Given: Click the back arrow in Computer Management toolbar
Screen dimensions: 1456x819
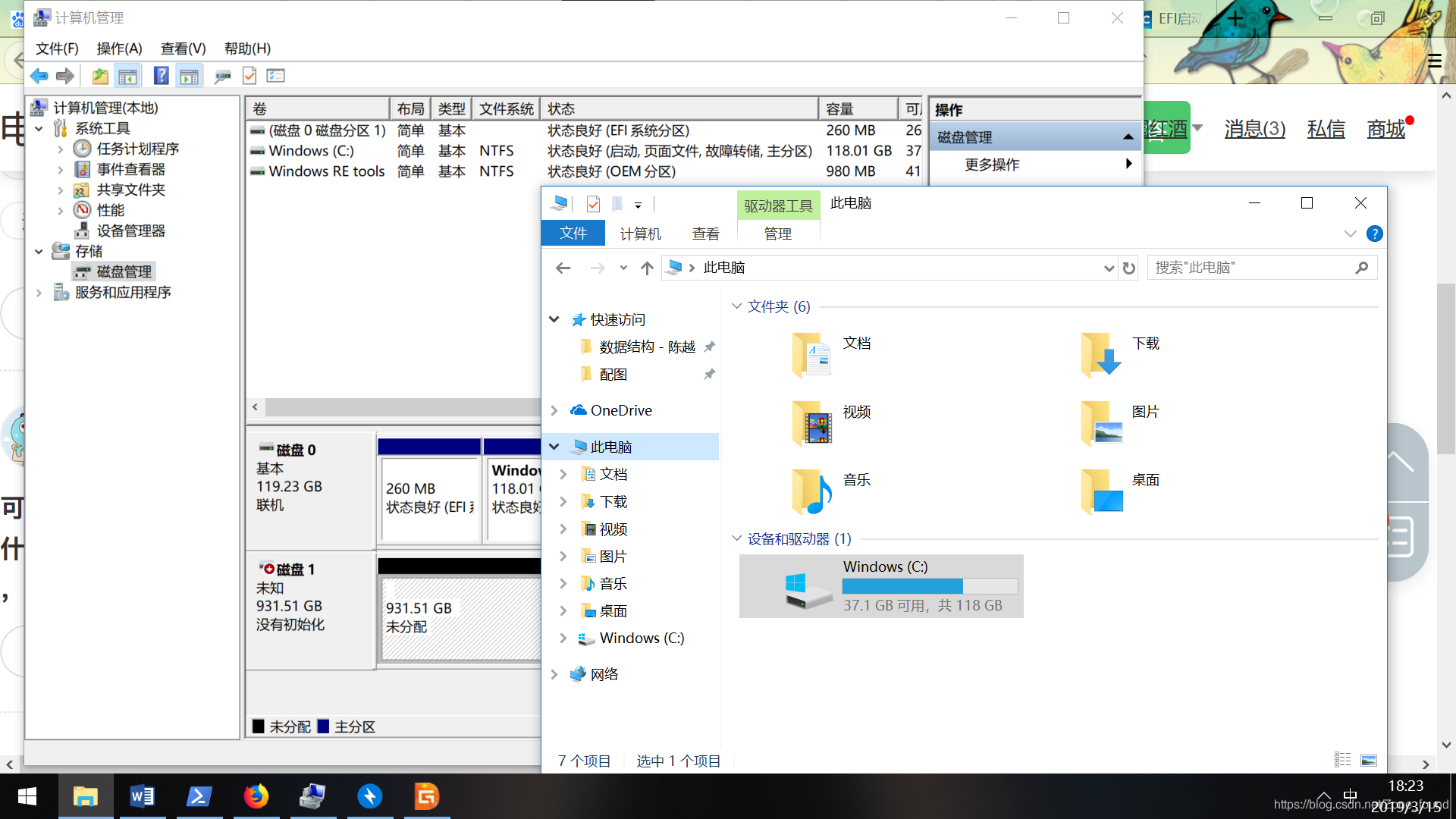Looking at the screenshot, I should (39, 76).
